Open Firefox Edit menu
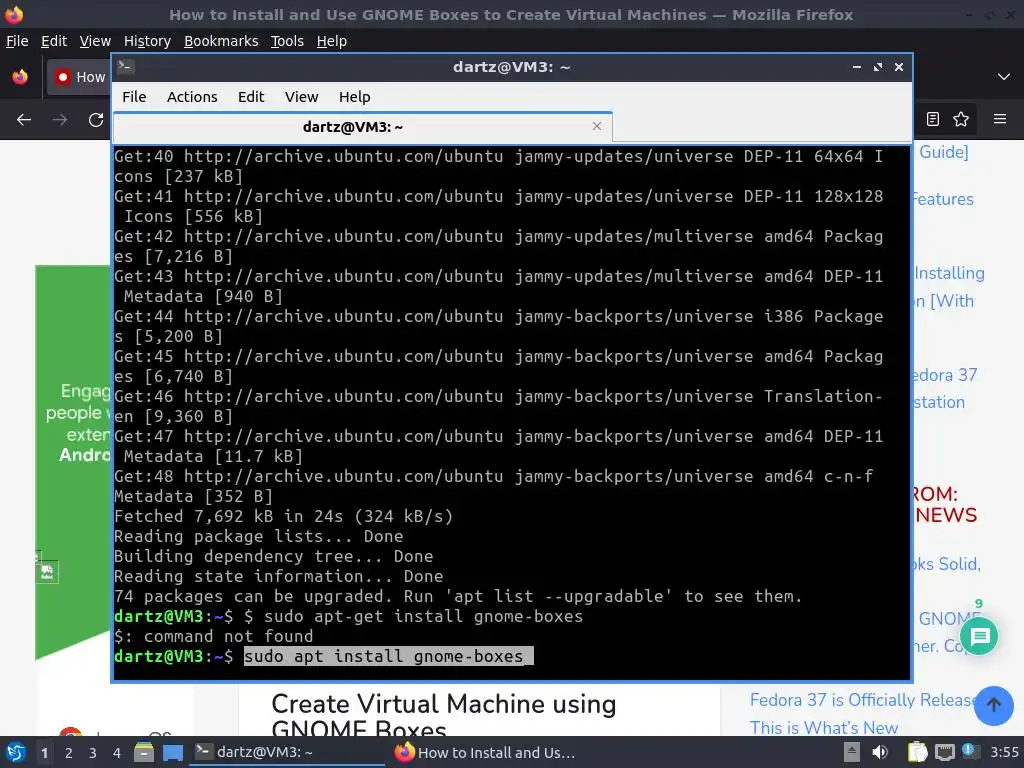This screenshot has width=1024, height=768. (x=54, y=41)
